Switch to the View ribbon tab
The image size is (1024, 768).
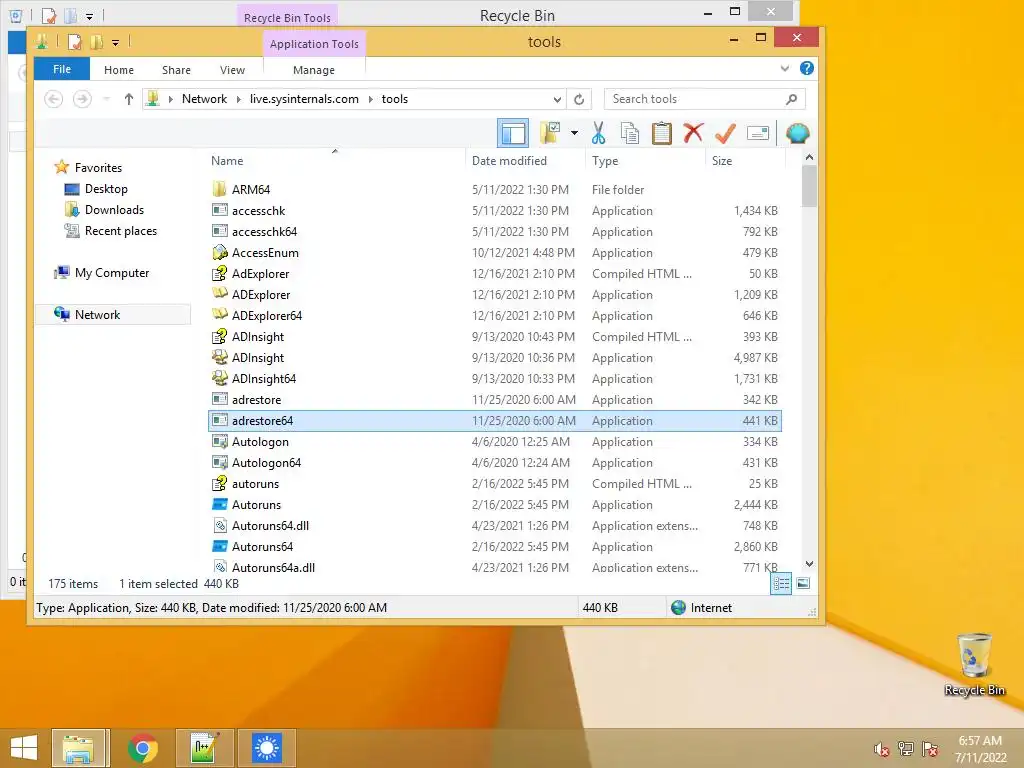(232, 70)
